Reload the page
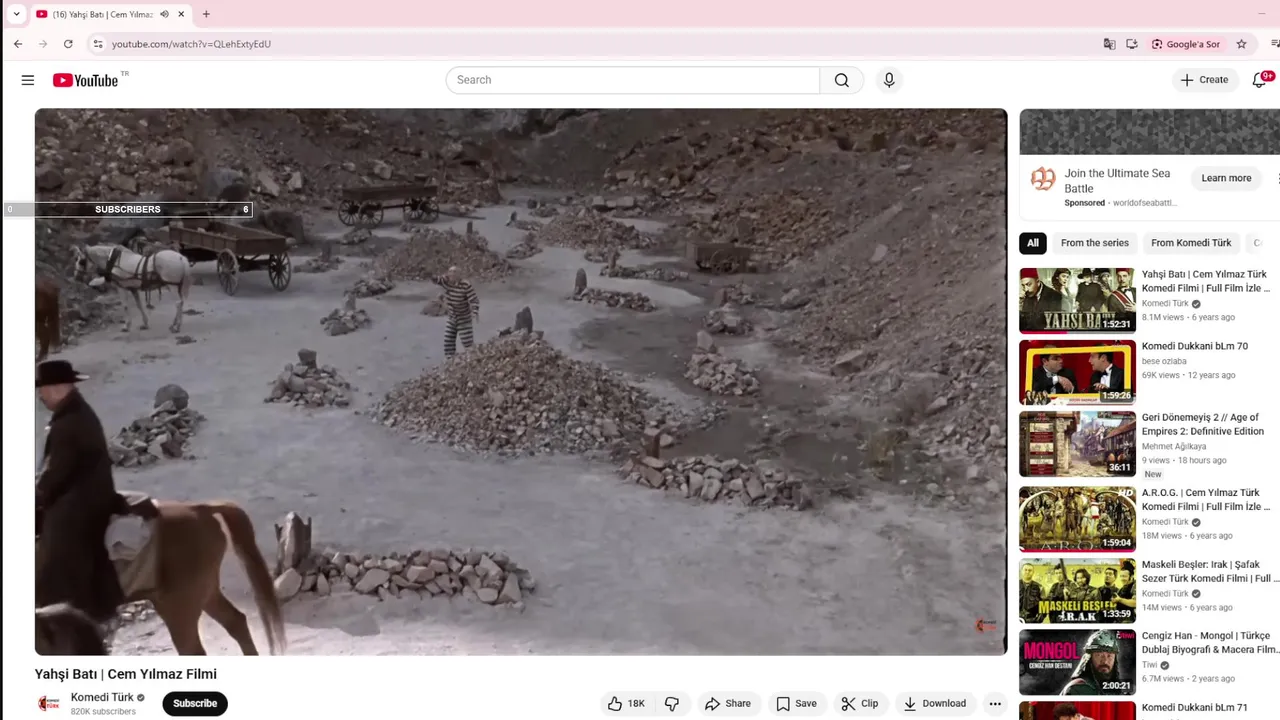The height and width of the screenshot is (720, 1280). [68, 44]
